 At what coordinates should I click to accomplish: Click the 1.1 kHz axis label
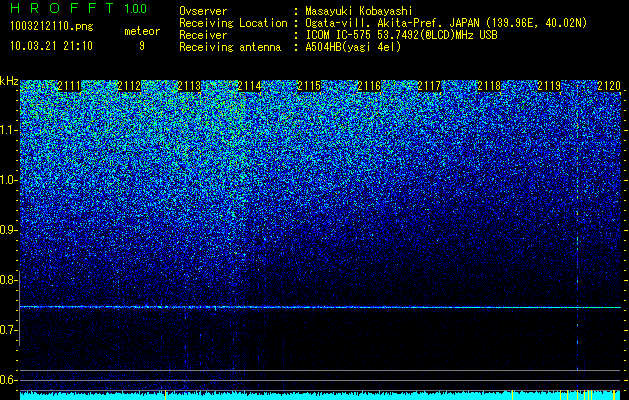point(7,130)
